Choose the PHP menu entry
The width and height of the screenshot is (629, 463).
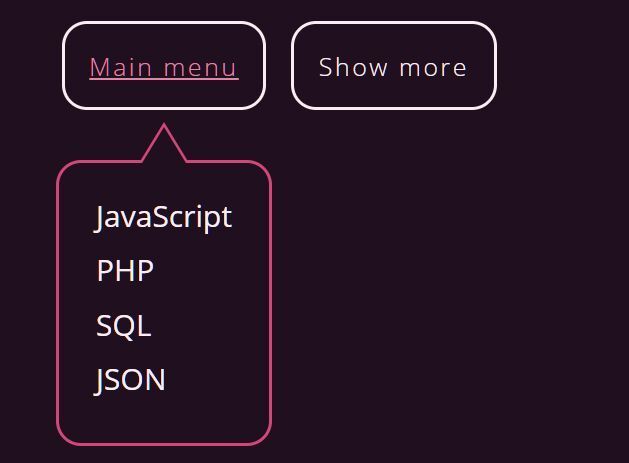(125, 270)
